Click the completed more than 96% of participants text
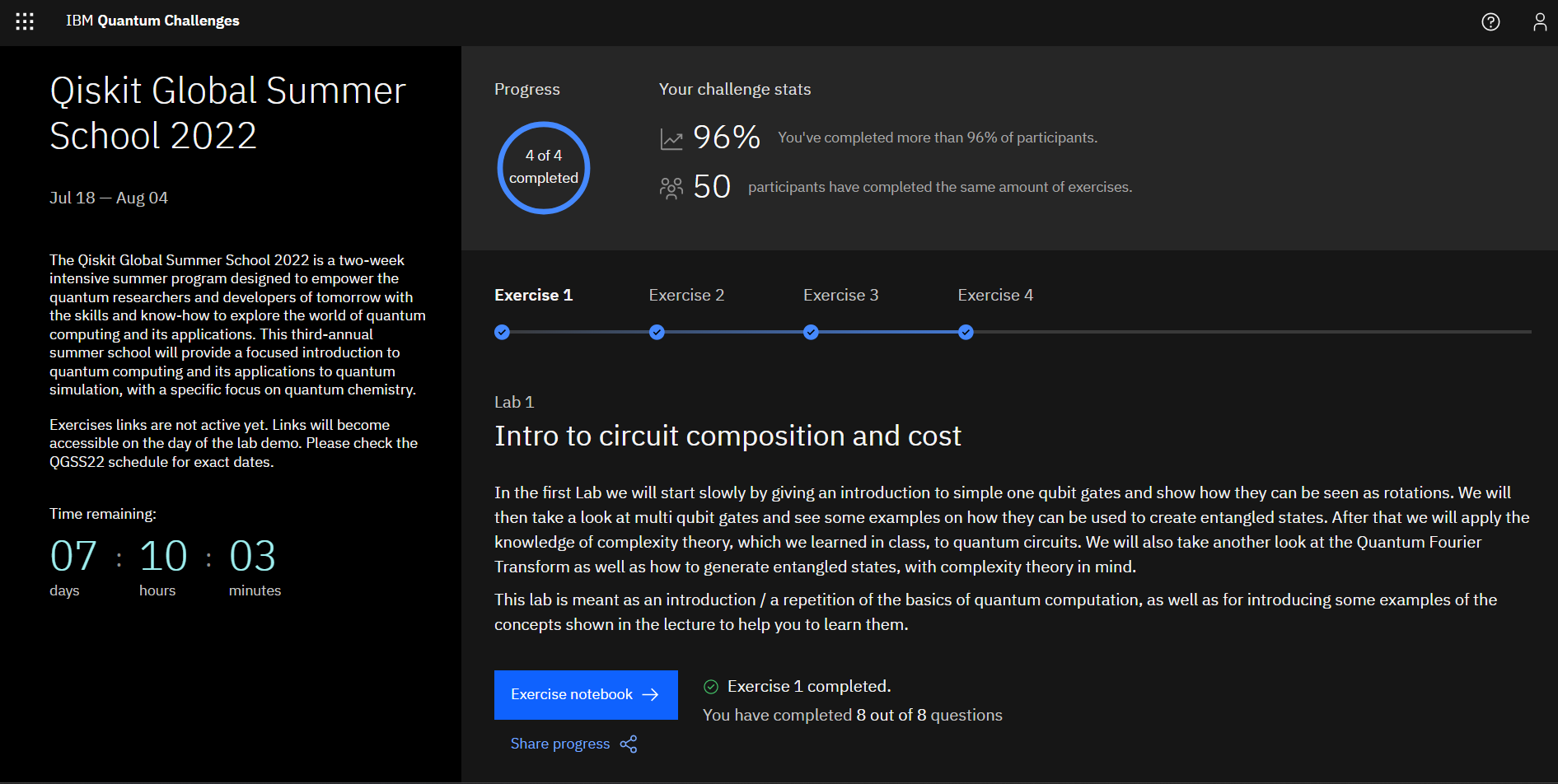The image size is (1558, 784). coord(938,138)
